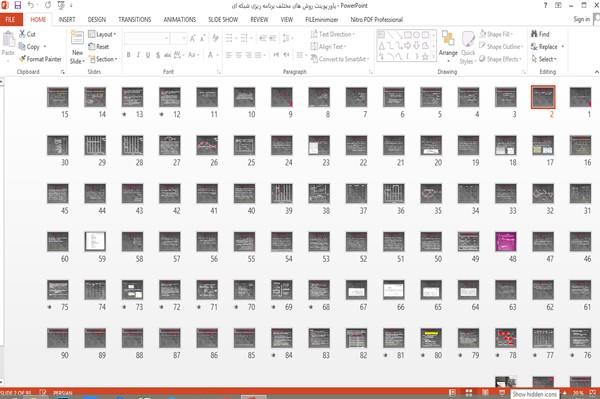Toggle Bold formatting
The width and height of the screenshot is (600, 399).
(129, 55)
